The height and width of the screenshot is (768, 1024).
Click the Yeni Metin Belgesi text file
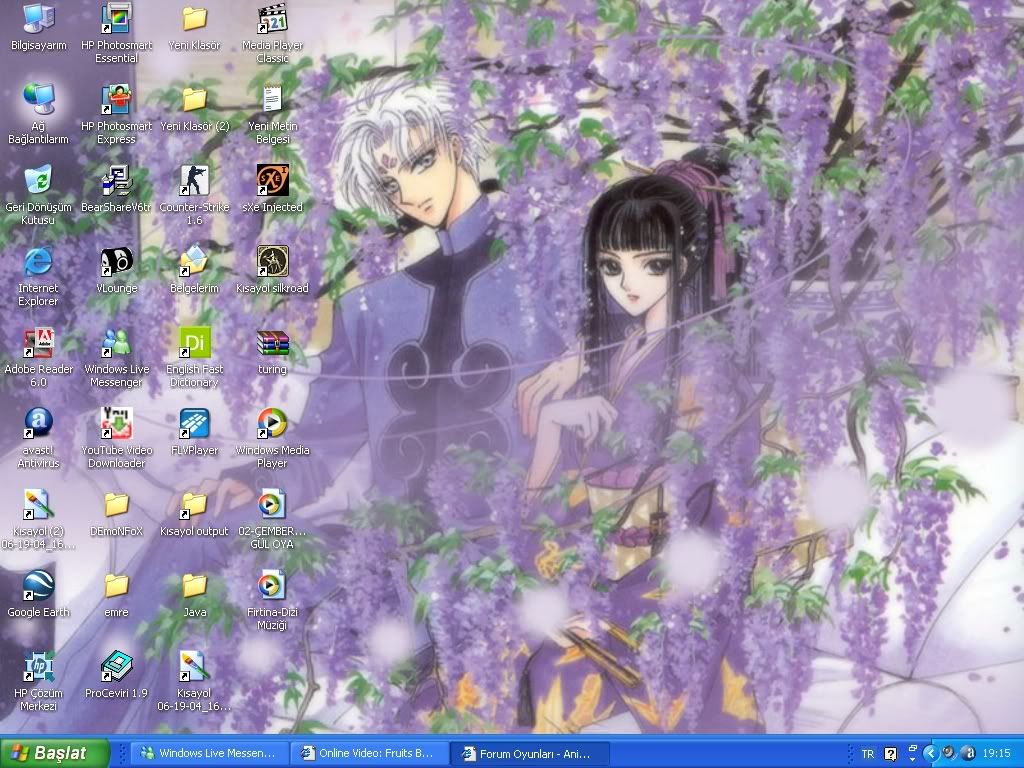point(272,114)
